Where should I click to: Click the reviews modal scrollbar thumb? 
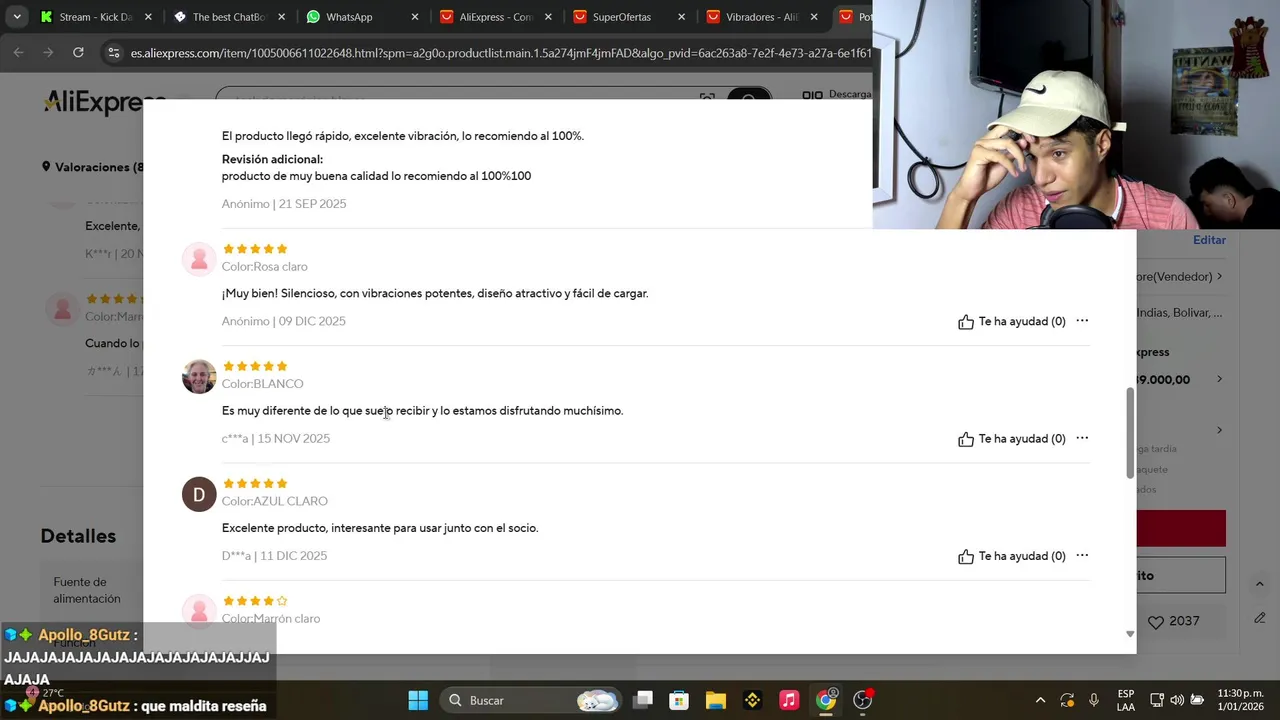click(1130, 433)
